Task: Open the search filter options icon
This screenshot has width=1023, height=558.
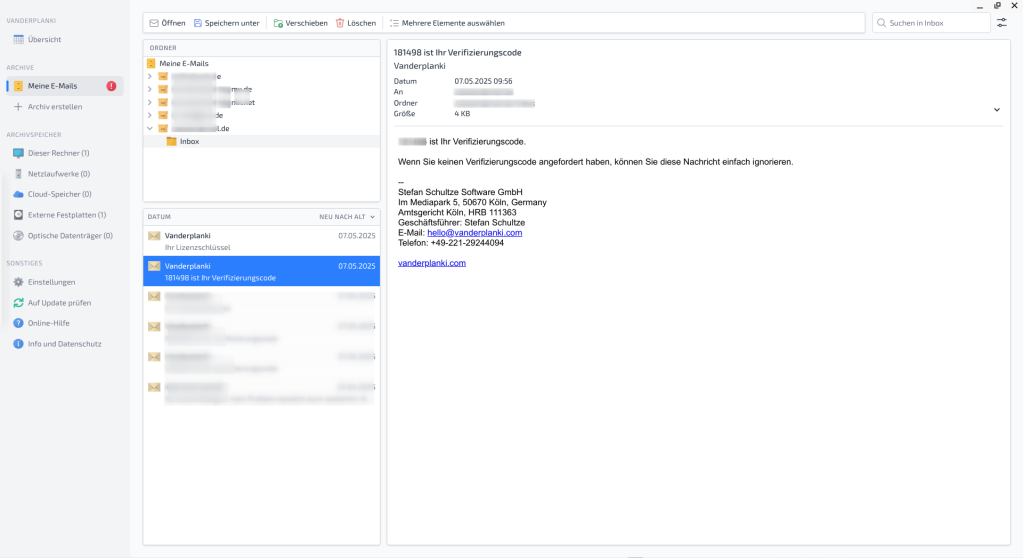Action: click(x=1002, y=22)
